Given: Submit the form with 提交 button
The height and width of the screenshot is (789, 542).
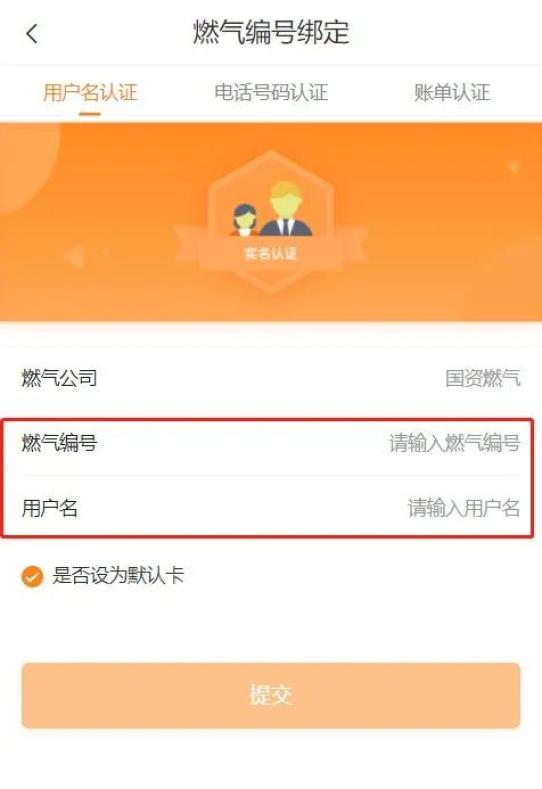Looking at the screenshot, I should point(271,695).
